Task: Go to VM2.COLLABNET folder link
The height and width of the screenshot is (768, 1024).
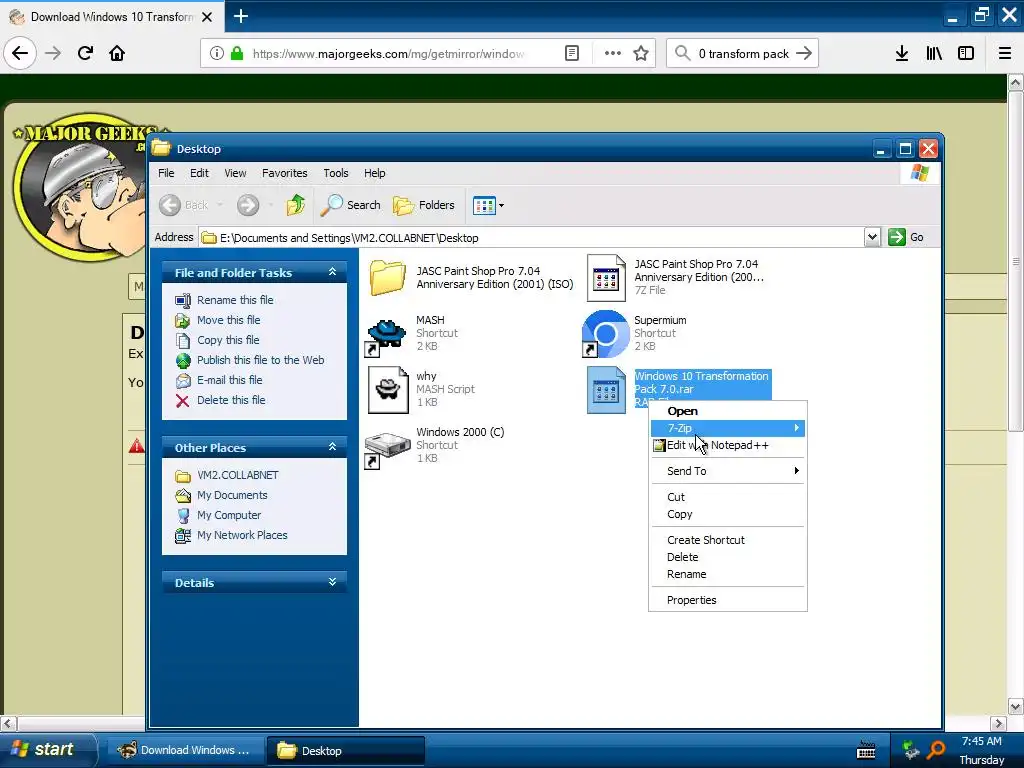Action: (238, 475)
